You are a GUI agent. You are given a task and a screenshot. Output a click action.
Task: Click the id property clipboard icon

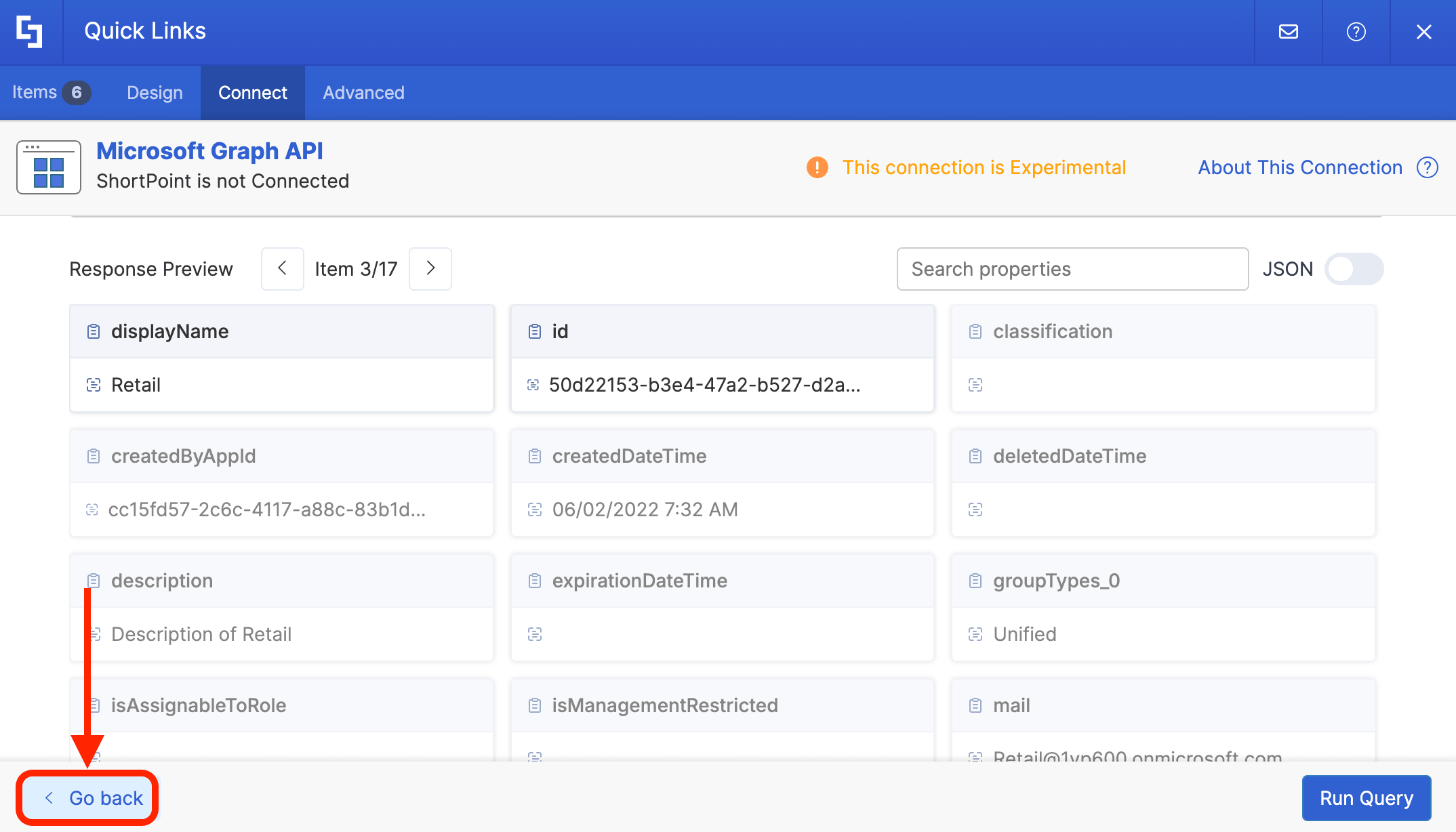tap(535, 331)
